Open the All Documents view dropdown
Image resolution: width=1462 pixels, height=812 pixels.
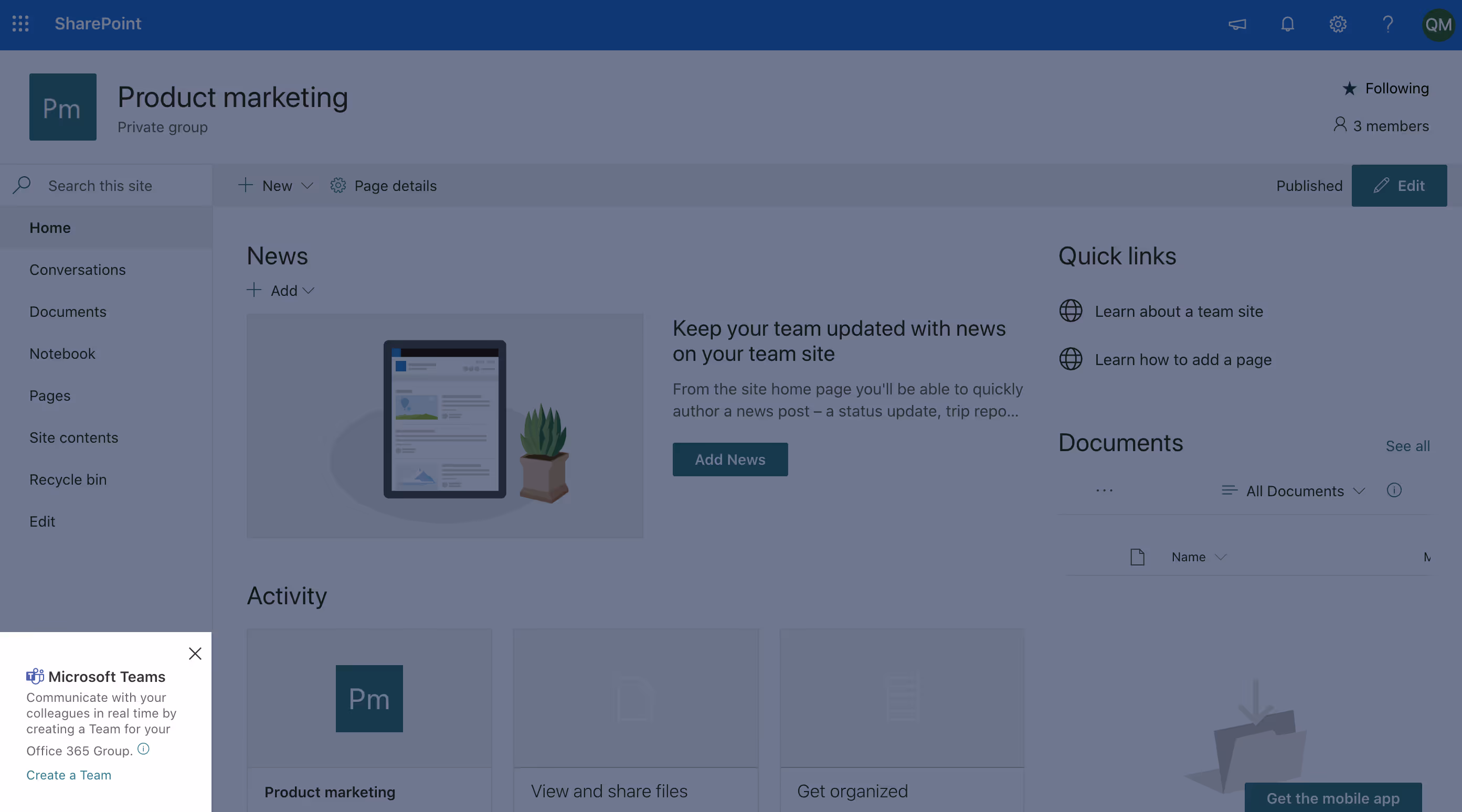[x=1294, y=491]
